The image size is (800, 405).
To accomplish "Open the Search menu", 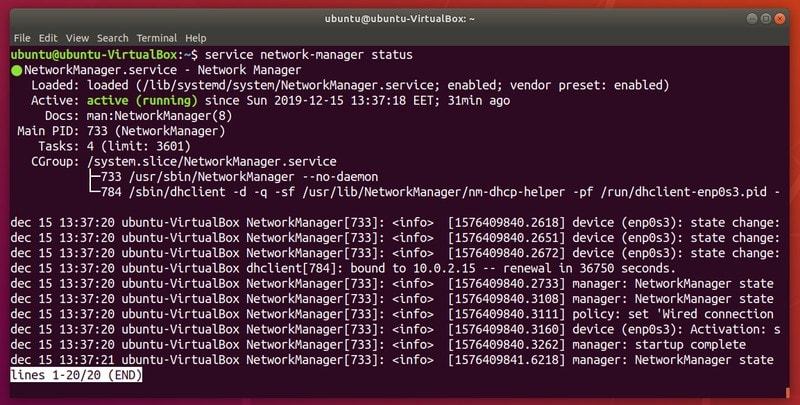I will pyautogui.click(x=115, y=37).
